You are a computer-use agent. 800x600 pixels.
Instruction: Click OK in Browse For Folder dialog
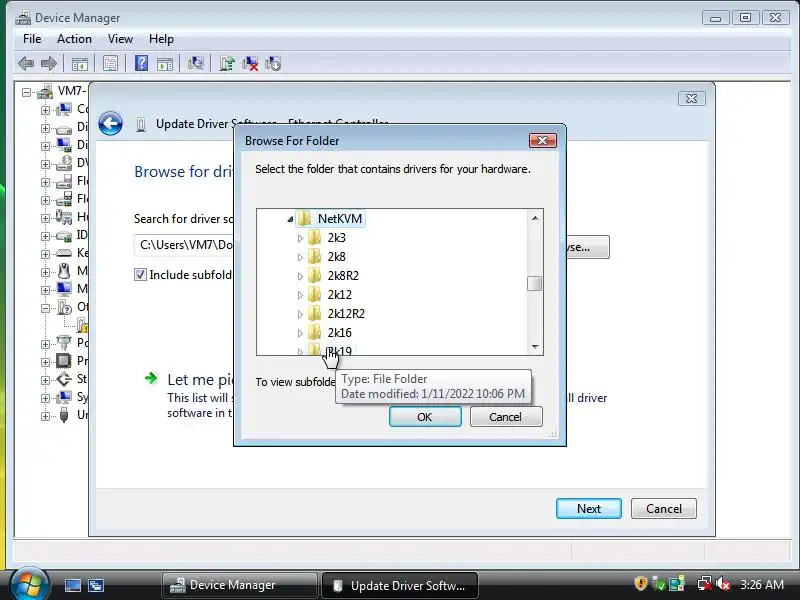(425, 417)
